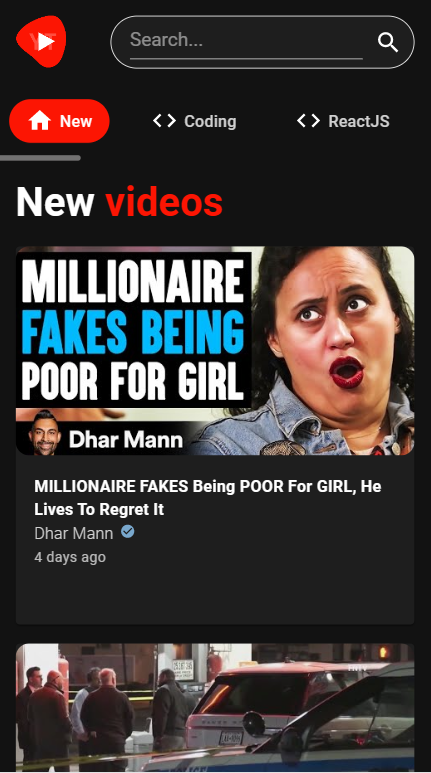Click the blue verified badge near Dhar Mann
Image resolution: width=431 pixels, height=773 pixels.
tap(128, 532)
